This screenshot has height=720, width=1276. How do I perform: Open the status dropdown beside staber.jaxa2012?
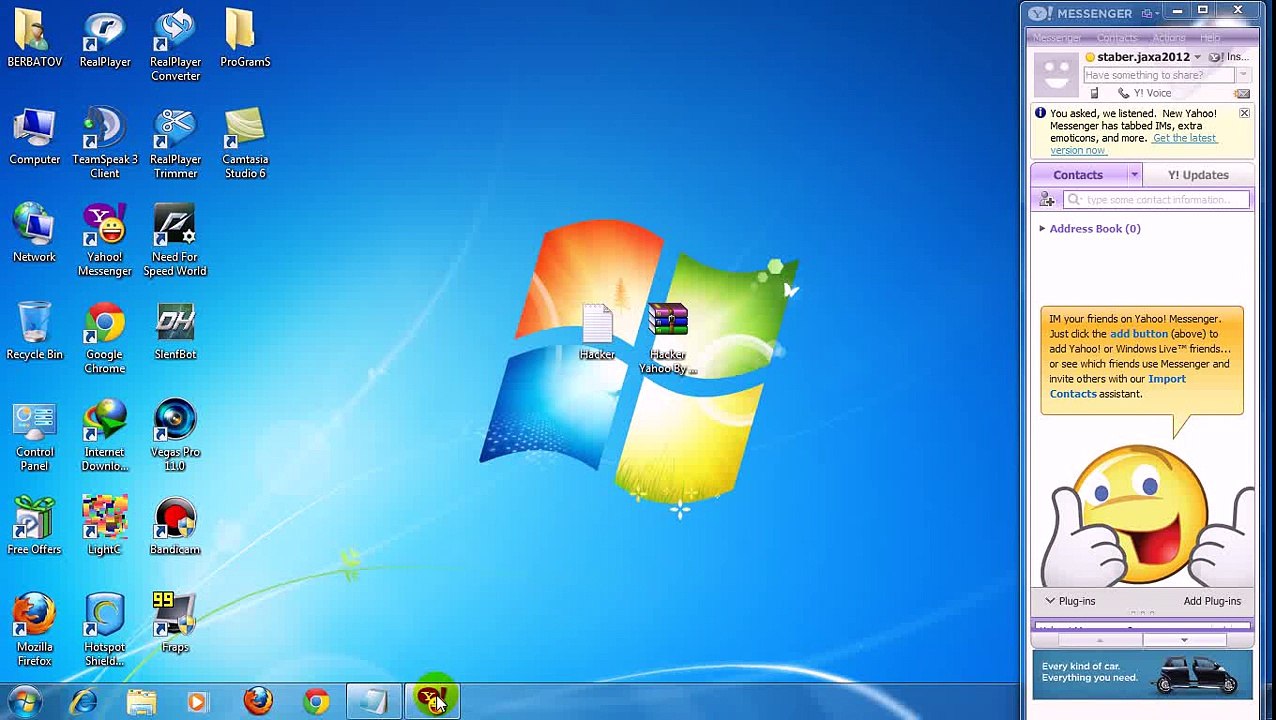coord(1197,58)
